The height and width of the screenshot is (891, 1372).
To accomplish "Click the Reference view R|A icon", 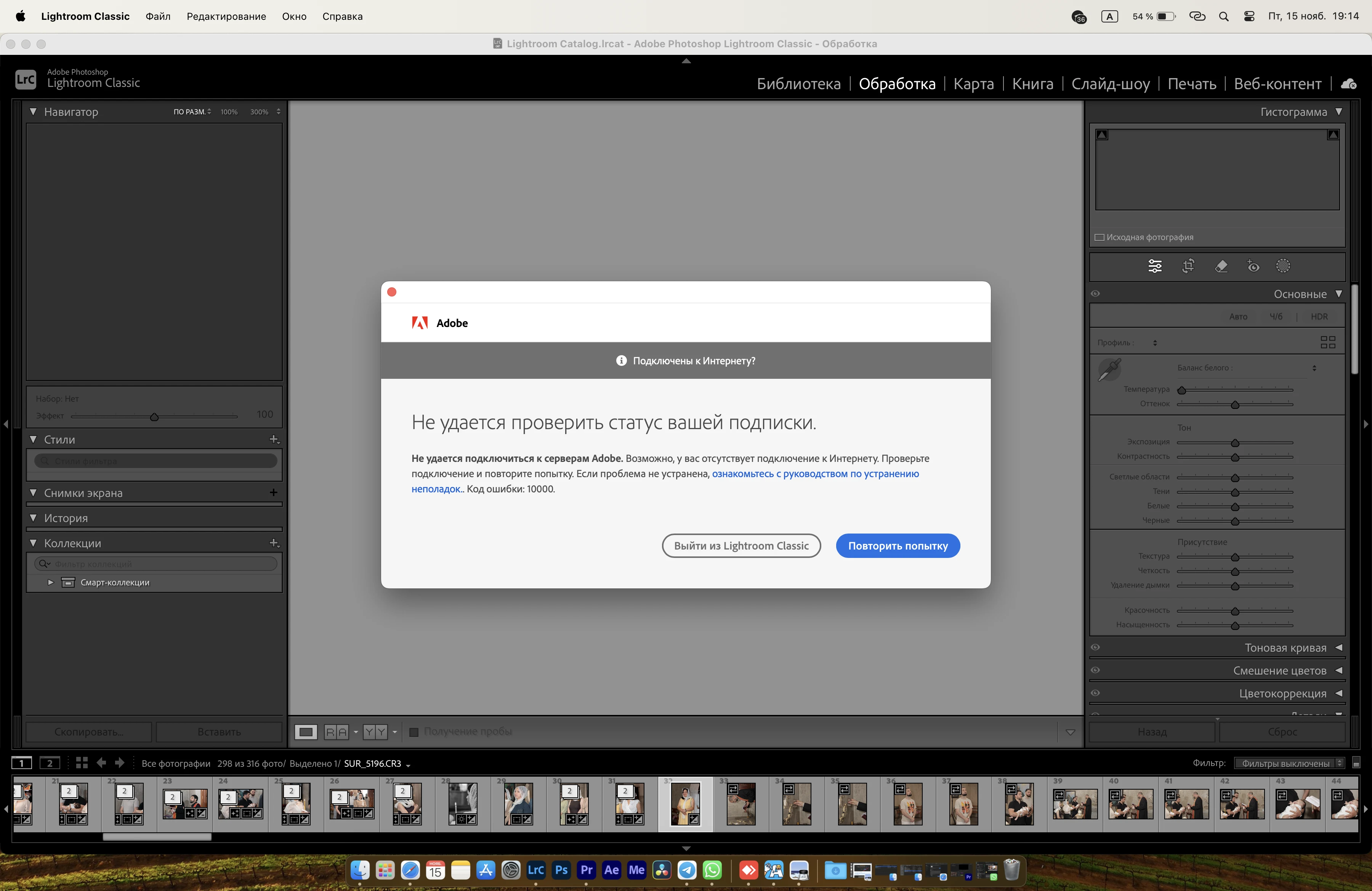I will [337, 732].
